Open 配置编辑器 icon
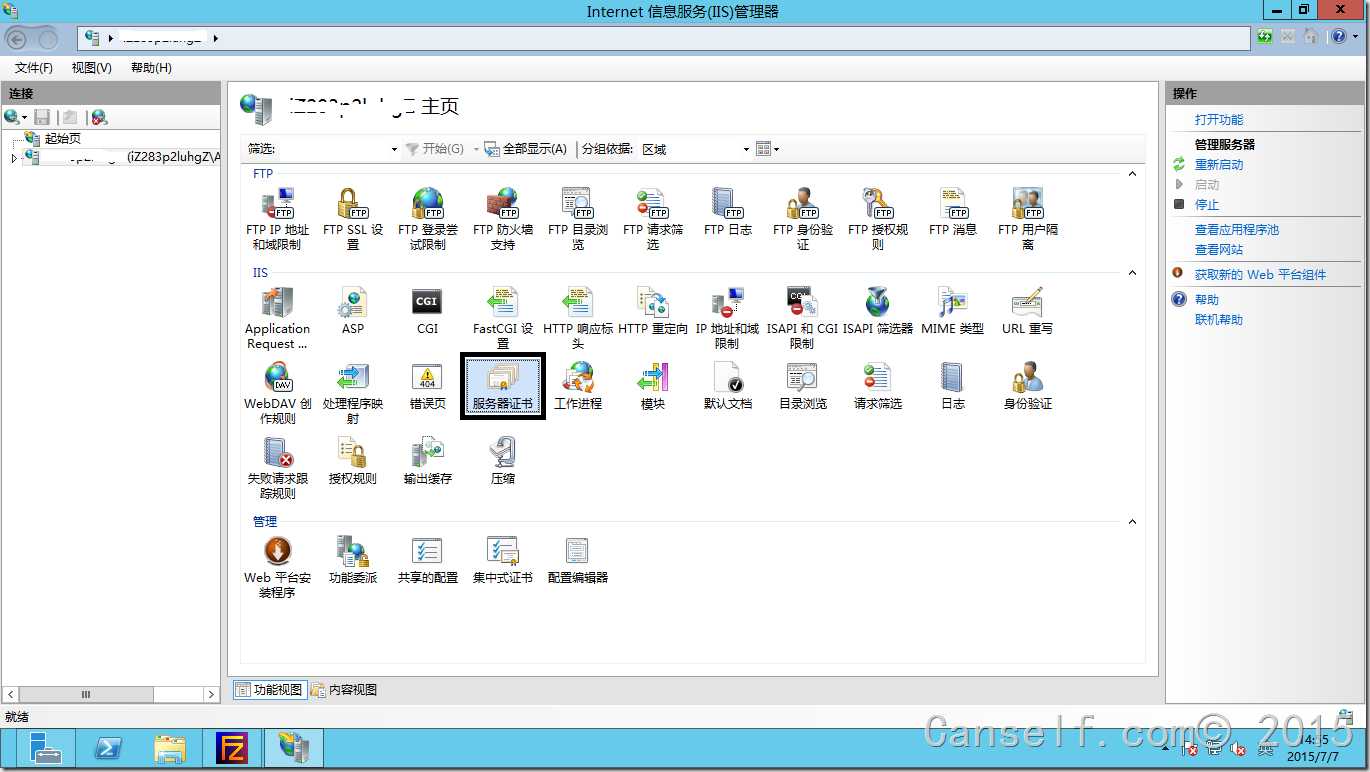The height and width of the screenshot is (772, 1370). pyautogui.click(x=578, y=559)
